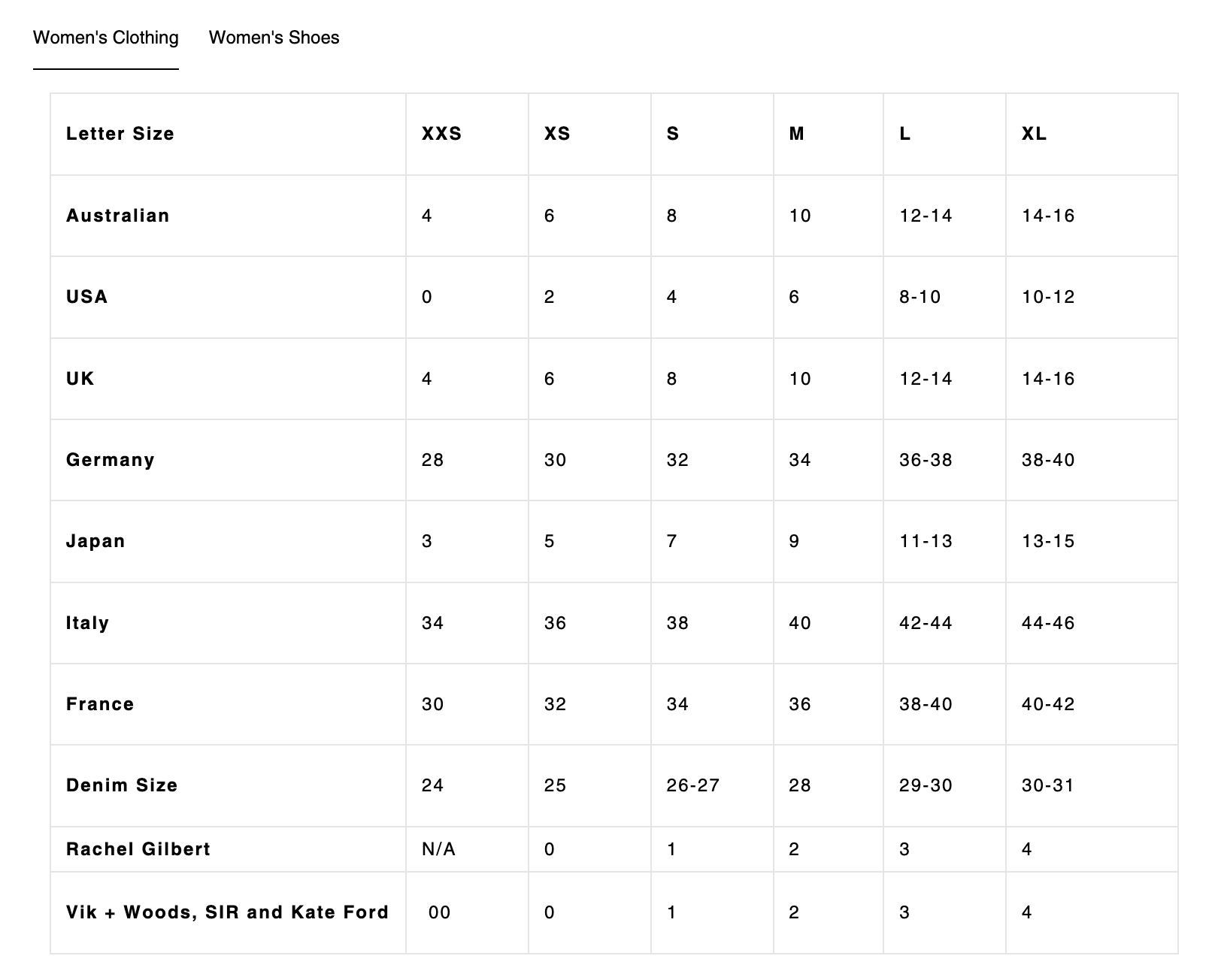1212x980 pixels.
Task: Click the 40-42 value in France row
Action: point(1048,704)
